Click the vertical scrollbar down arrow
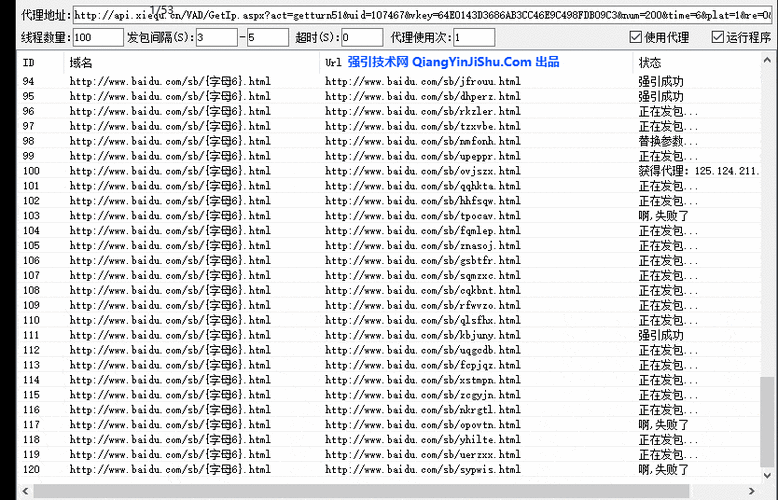 pos(767,475)
